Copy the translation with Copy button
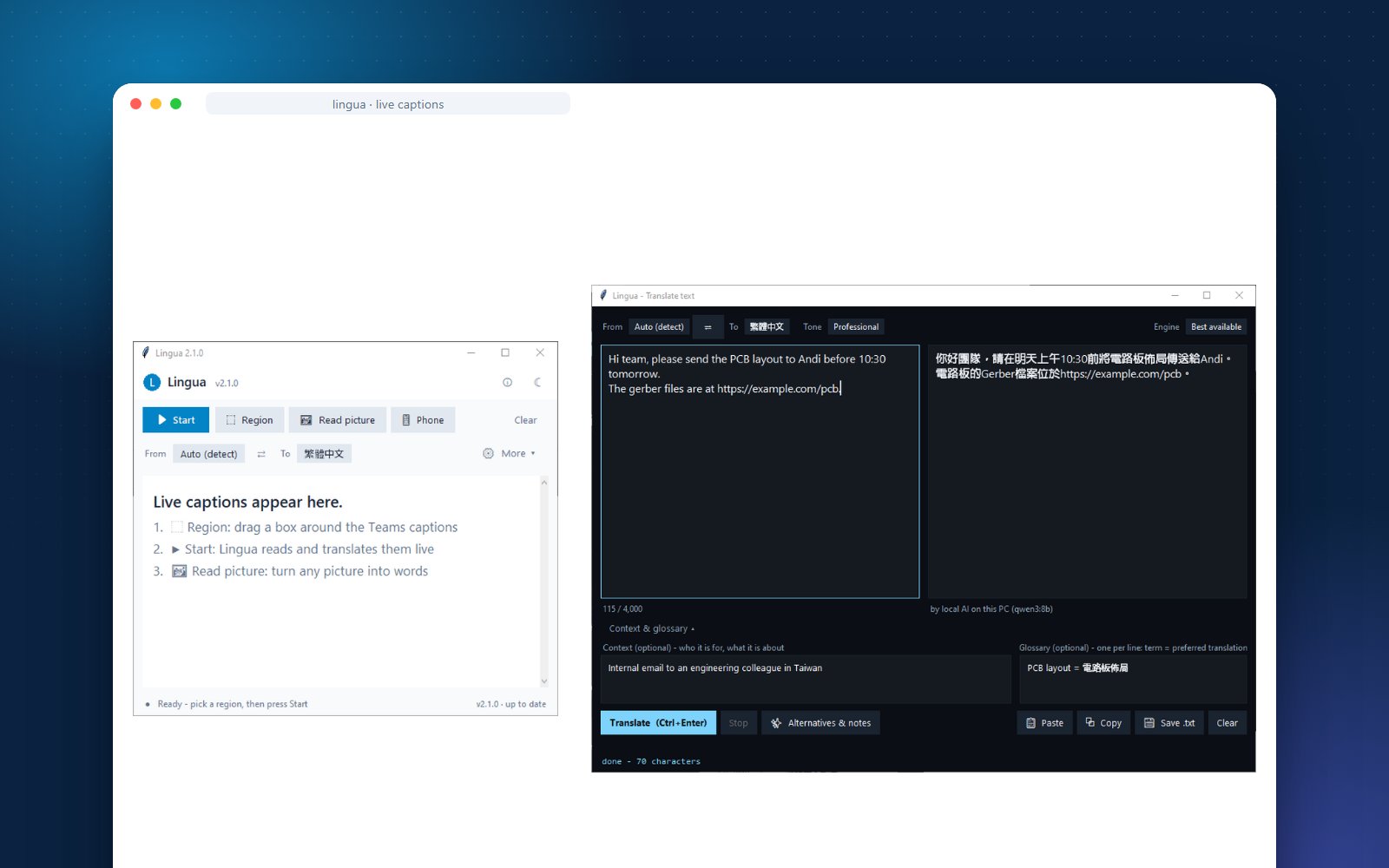This screenshot has height=868, width=1389. click(1103, 723)
